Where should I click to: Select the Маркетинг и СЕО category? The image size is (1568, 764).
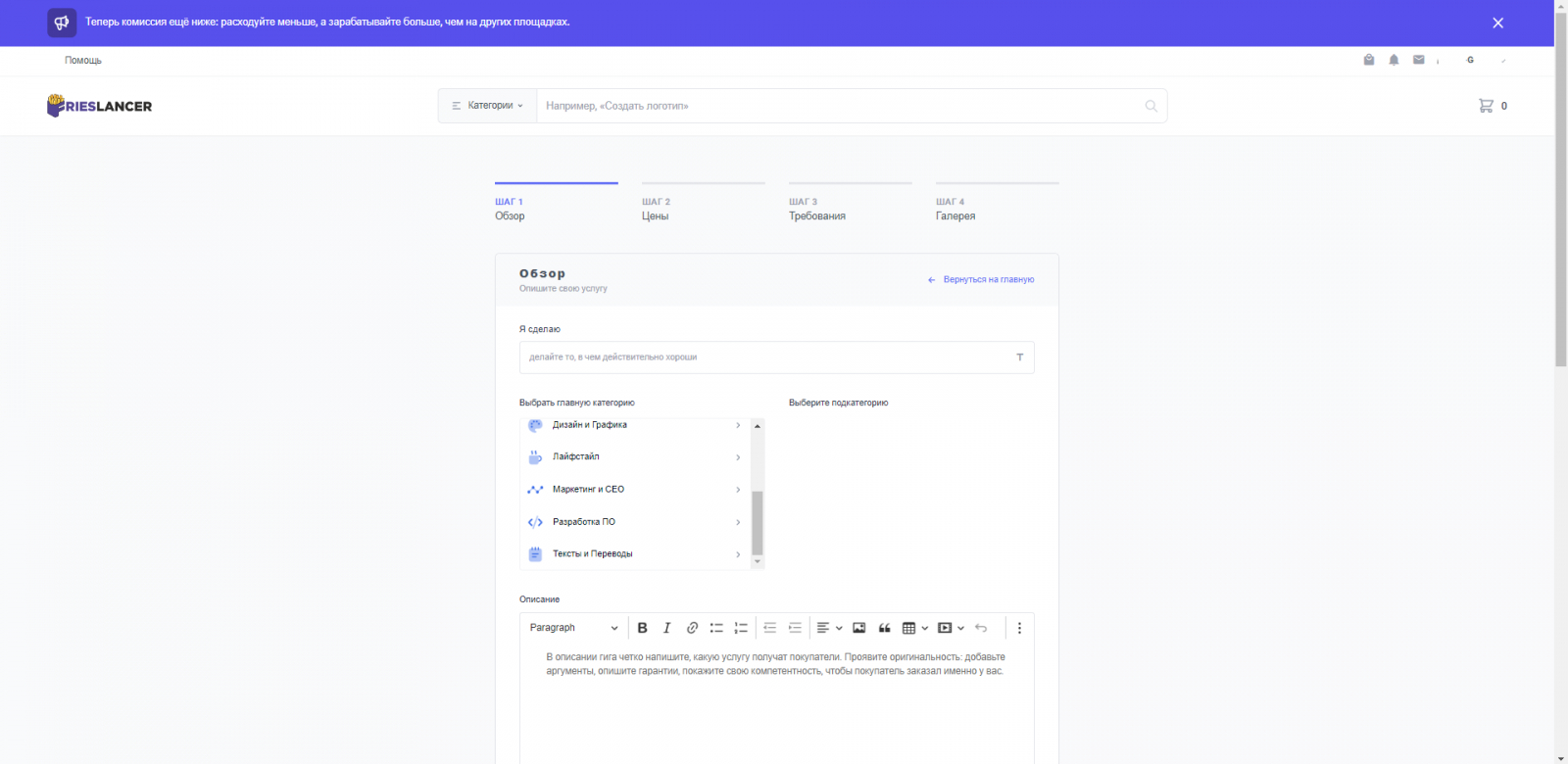point(634,490)
